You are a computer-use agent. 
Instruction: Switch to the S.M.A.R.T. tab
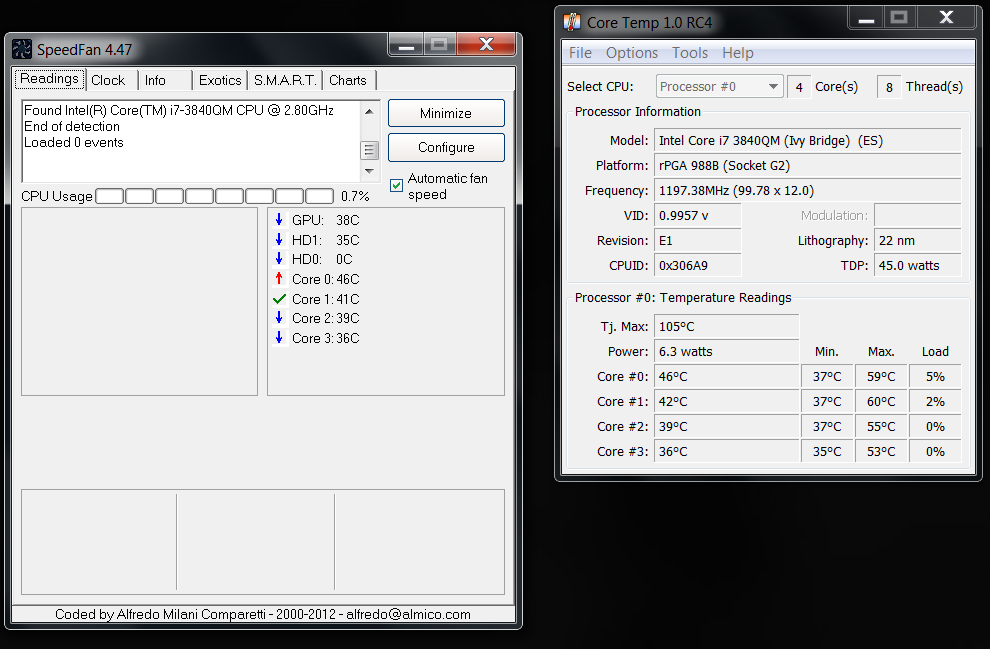coord(285,80)
